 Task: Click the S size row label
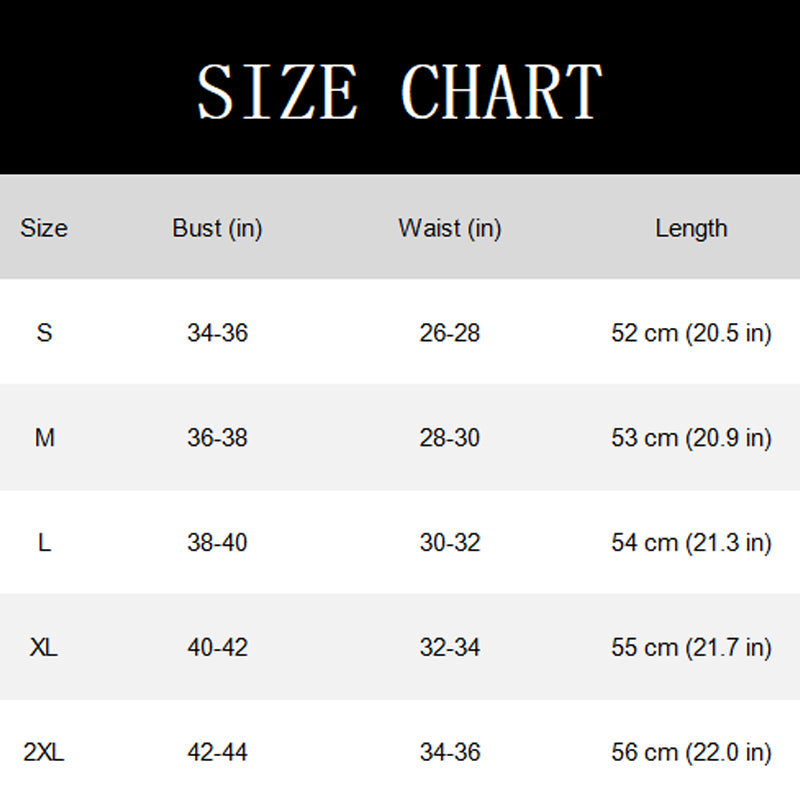pos(44,333)
